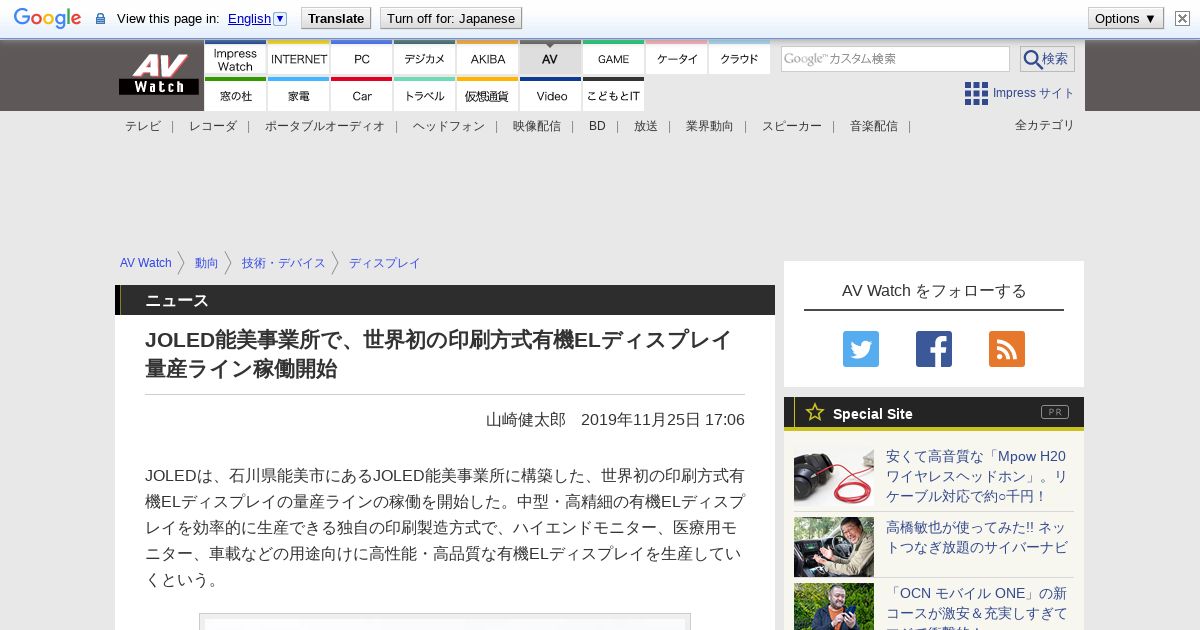Go to ヘッドフォン category
The width and height of the screenshot is (1200, 630).
click(449, 126)
